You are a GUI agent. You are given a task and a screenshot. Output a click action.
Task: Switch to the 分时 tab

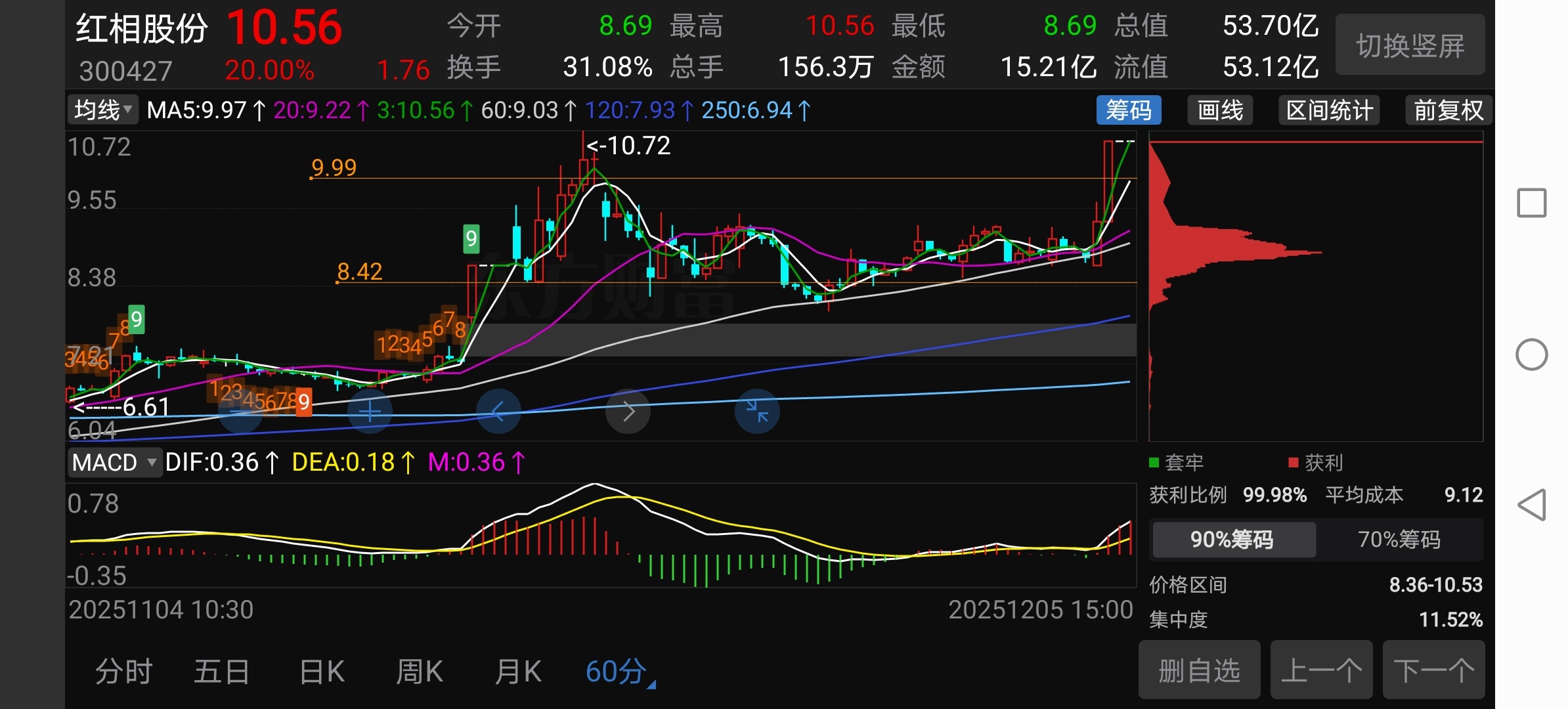pyautogui.click(x=123, y=672)
